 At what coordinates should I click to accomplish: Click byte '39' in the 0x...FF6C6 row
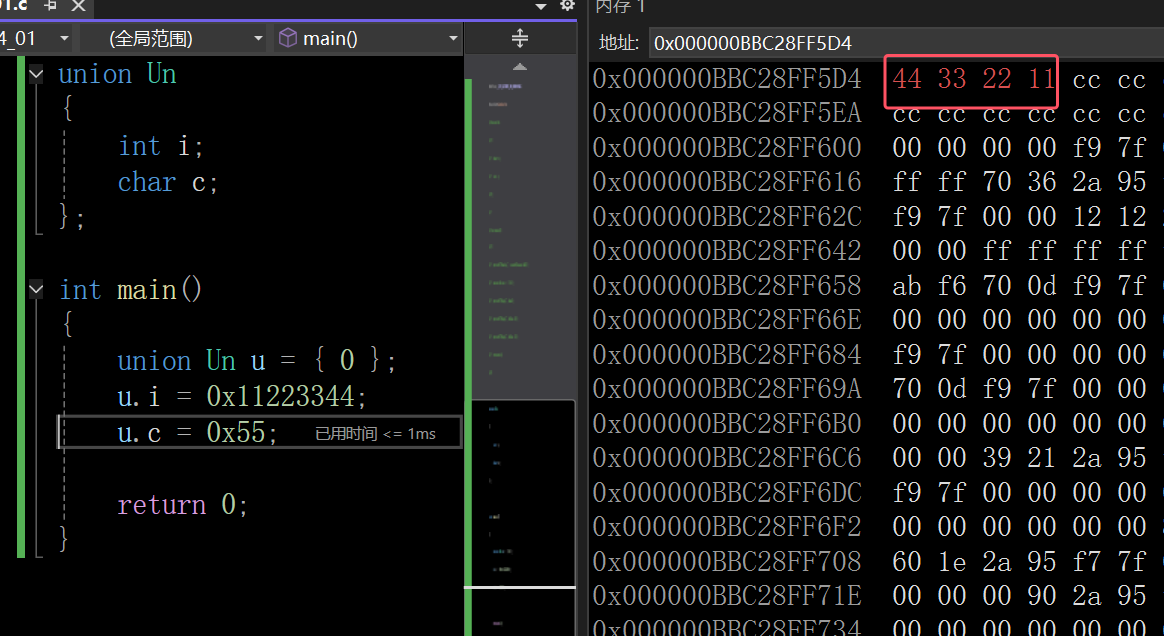pos(997,458)
